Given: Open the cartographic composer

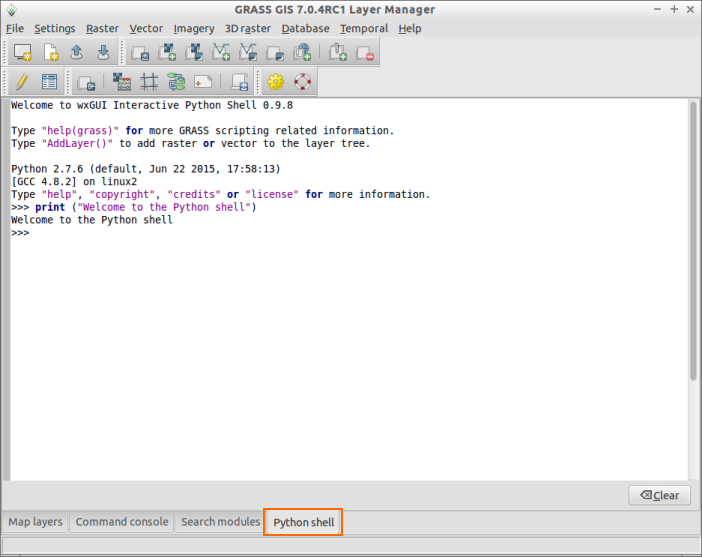Looking at the screenshot, I should coord(203,82).
